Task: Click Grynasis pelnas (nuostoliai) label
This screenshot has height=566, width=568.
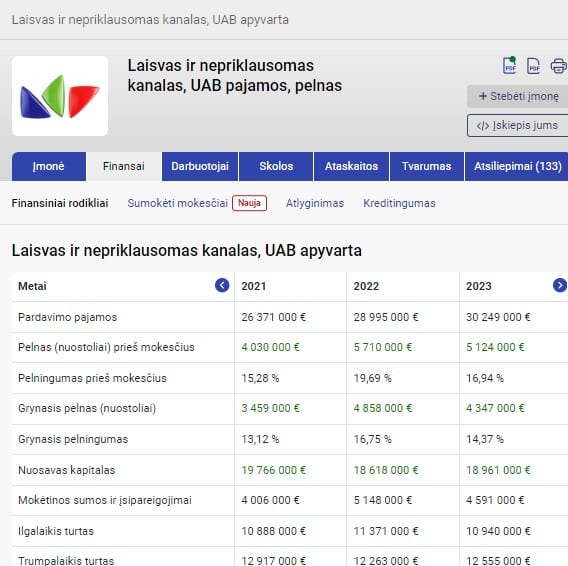Action: [87, 408]
